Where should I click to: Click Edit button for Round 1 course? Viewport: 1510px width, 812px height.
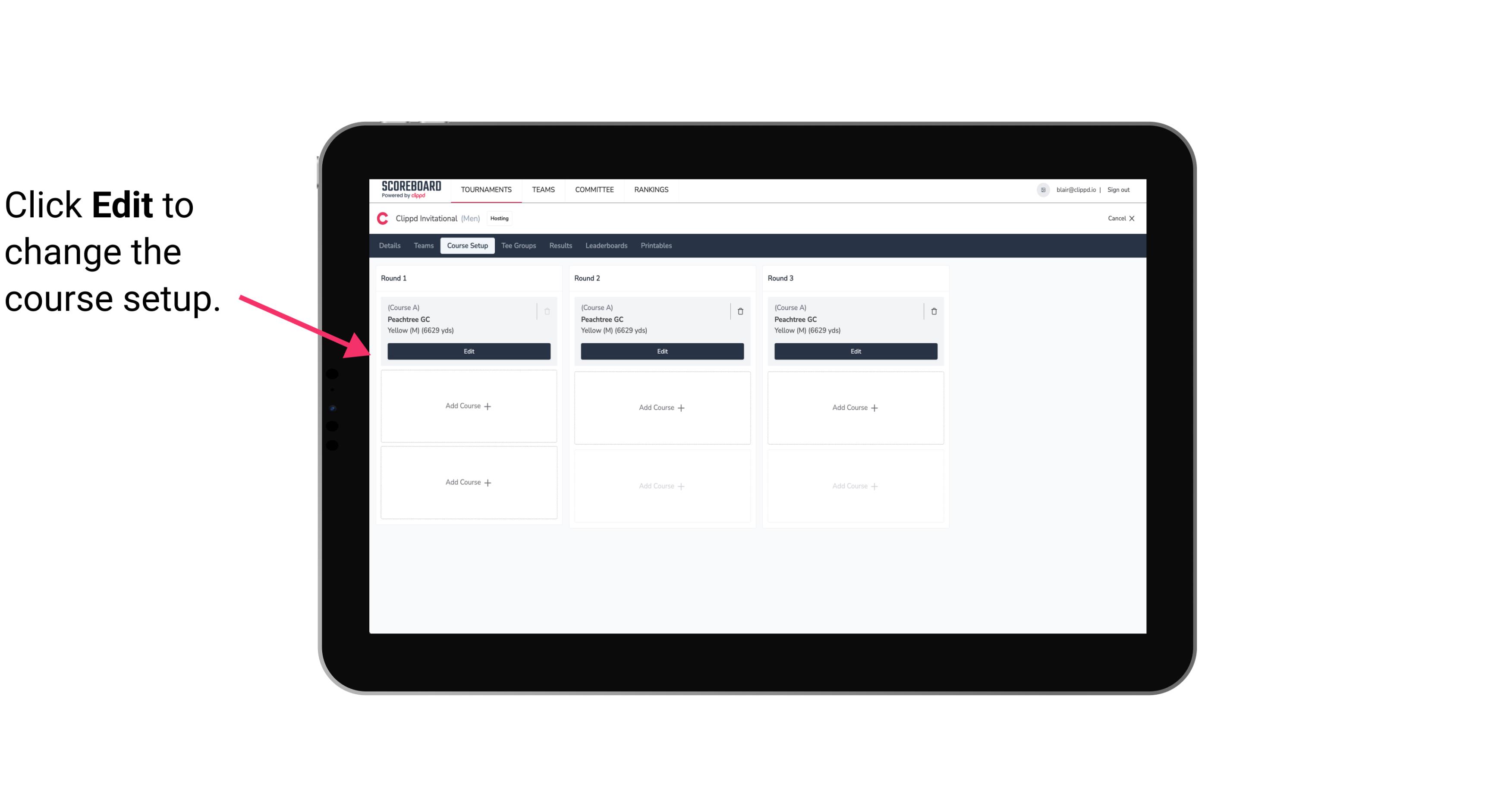468,351
